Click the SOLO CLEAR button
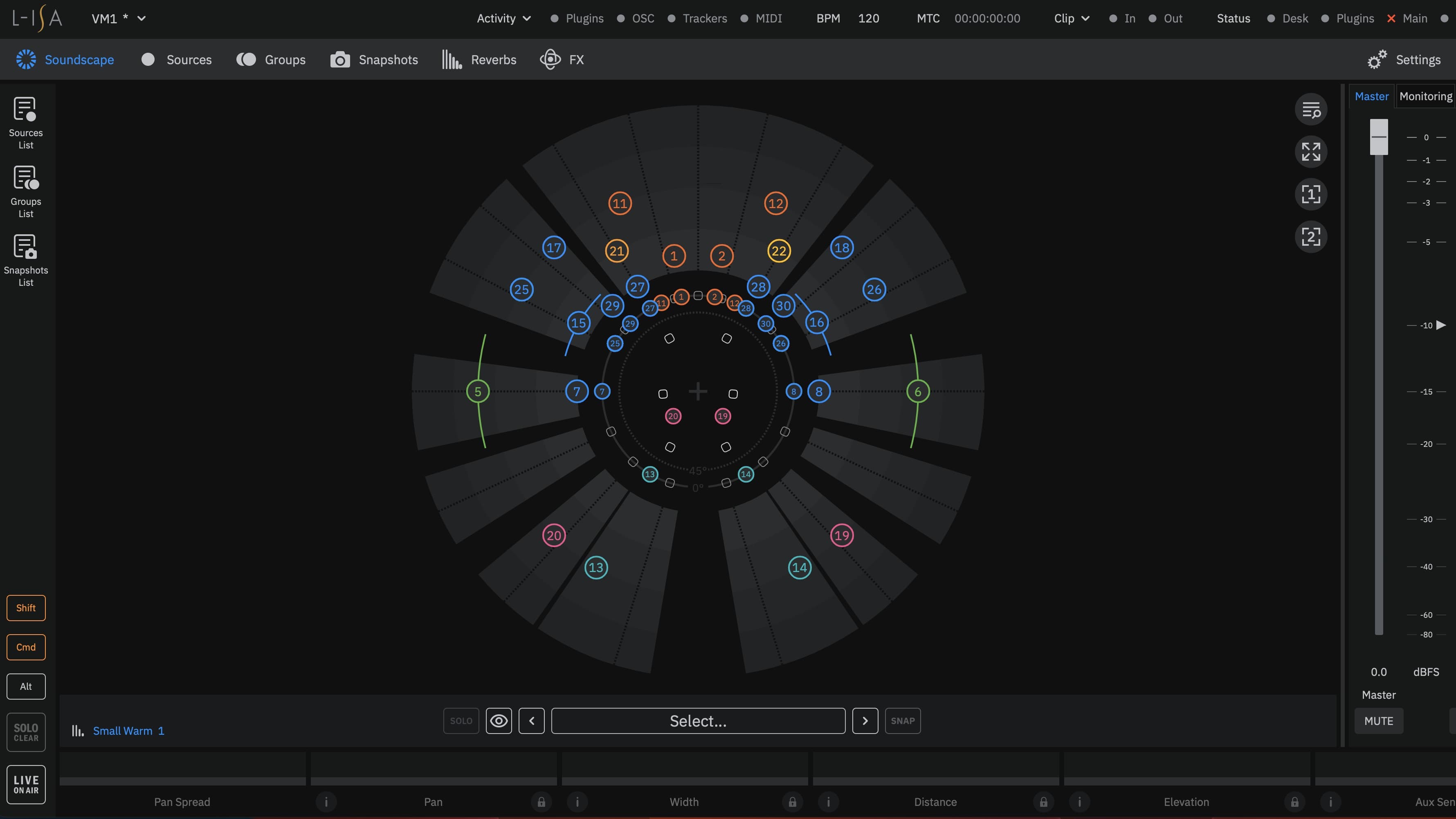The image size is (1456, 819). (x=26, y=732)
